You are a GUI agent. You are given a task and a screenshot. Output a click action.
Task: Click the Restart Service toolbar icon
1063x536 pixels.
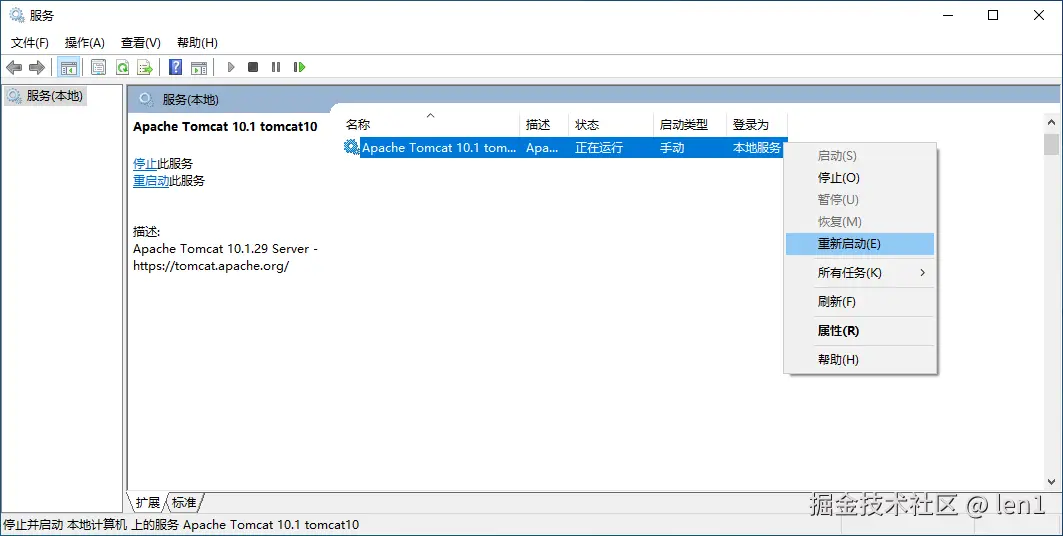pos(299,67)
